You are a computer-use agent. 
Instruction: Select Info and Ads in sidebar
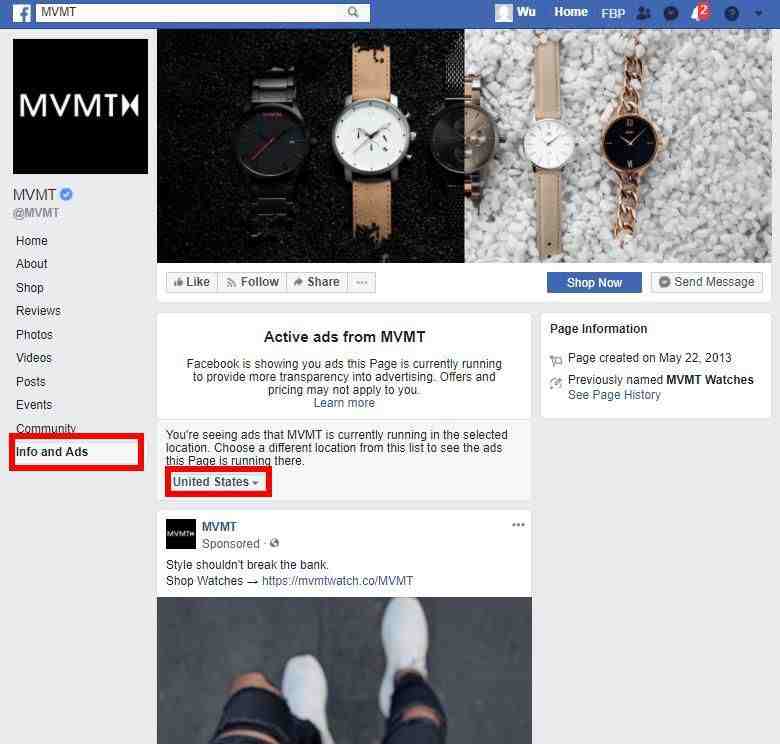(52, 452)
